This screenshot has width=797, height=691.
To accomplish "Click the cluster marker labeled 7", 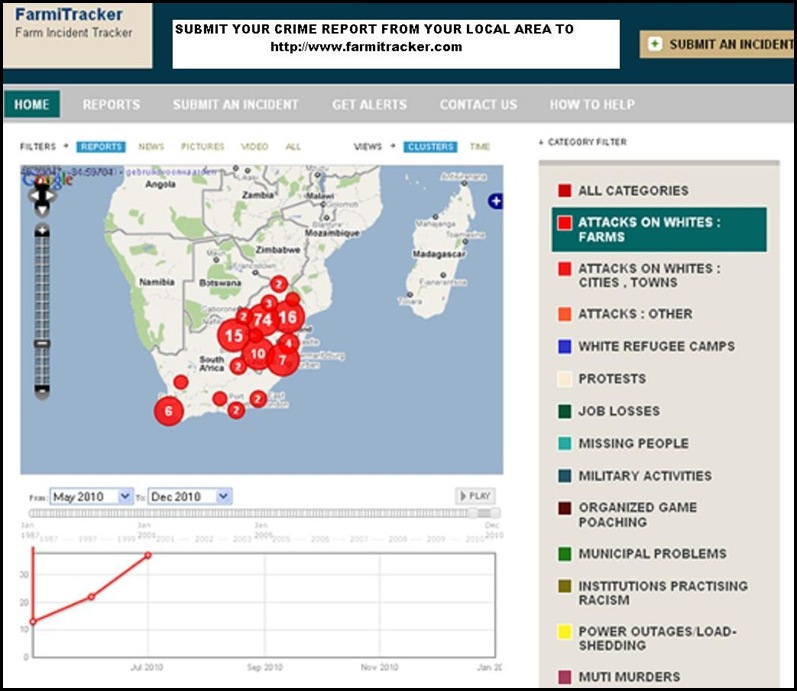I will (x=283, y=360).
